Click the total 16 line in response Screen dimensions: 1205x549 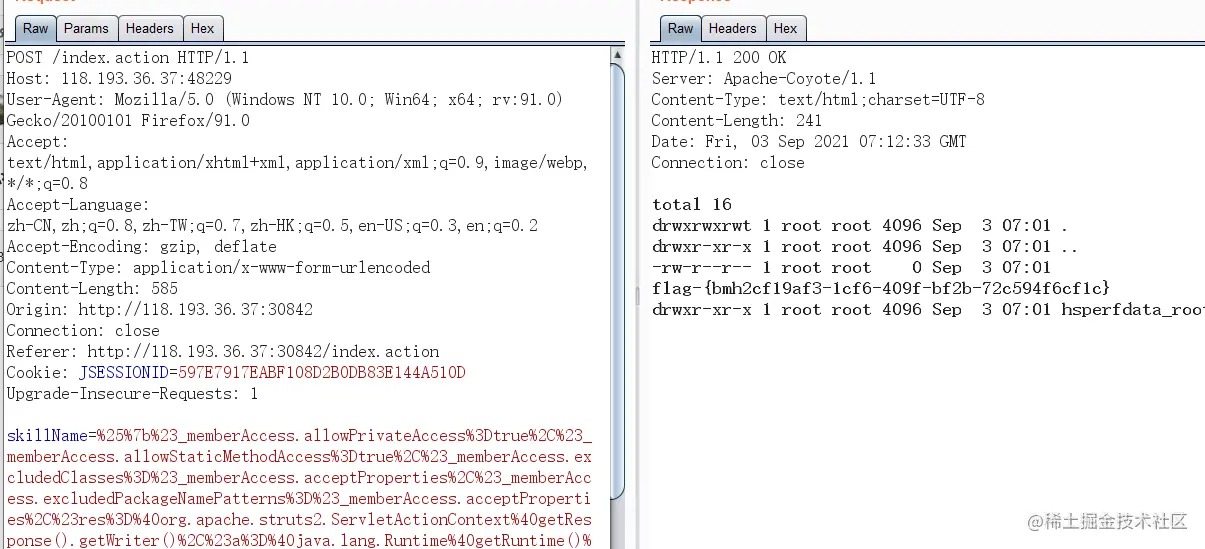click(692, 205)
